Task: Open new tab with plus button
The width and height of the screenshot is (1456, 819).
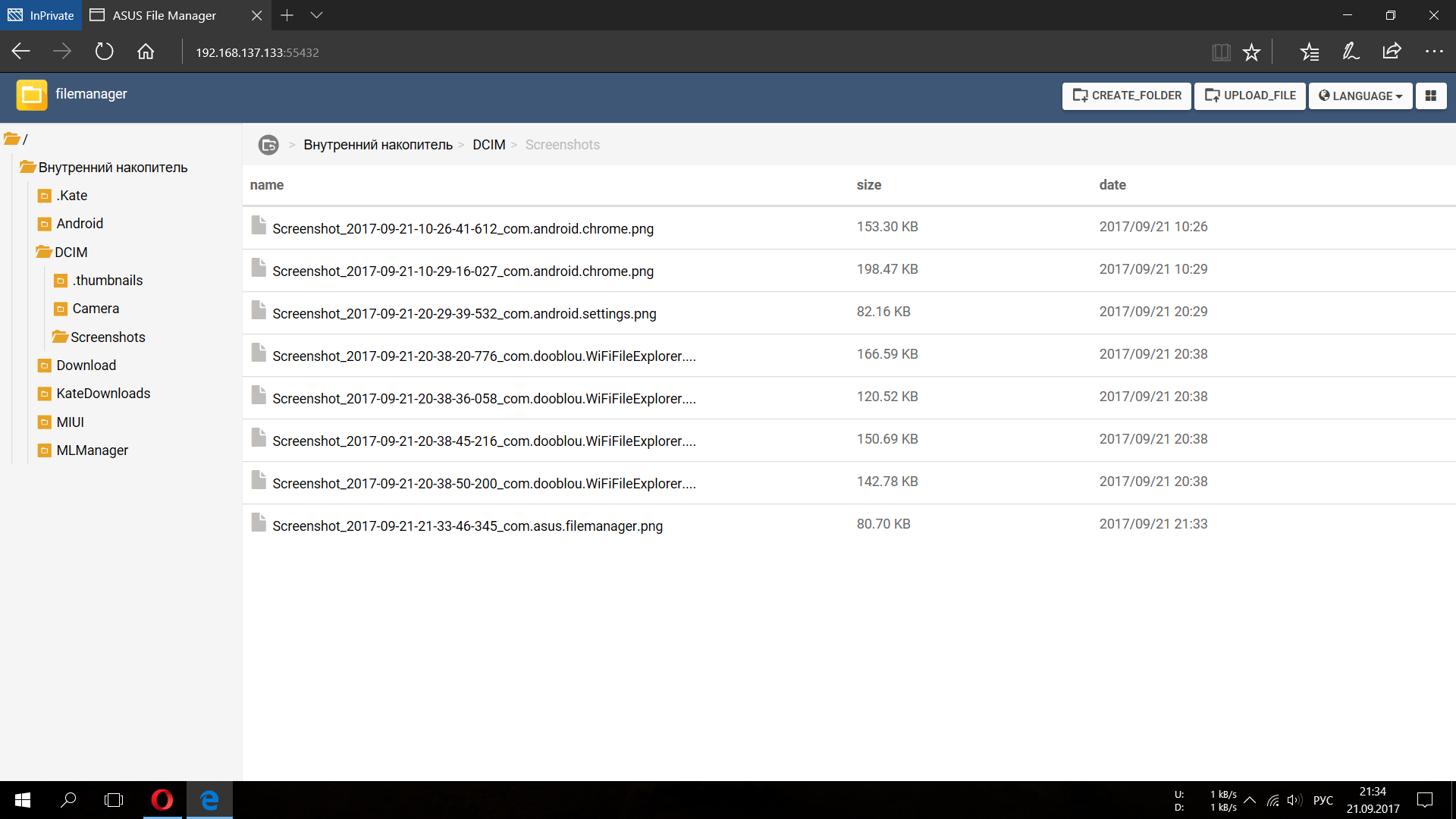Action: [287, 15]
